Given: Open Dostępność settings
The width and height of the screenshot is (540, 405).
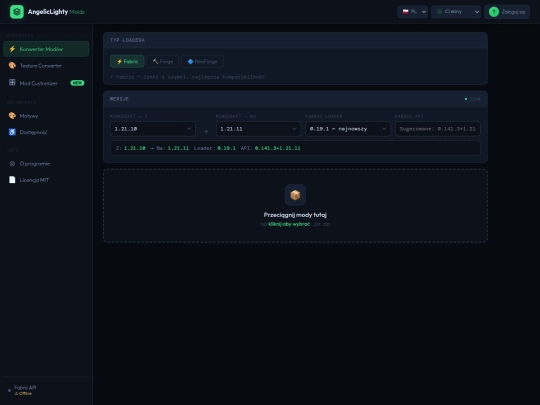Looking at the screenshot, I should (46, 132).
